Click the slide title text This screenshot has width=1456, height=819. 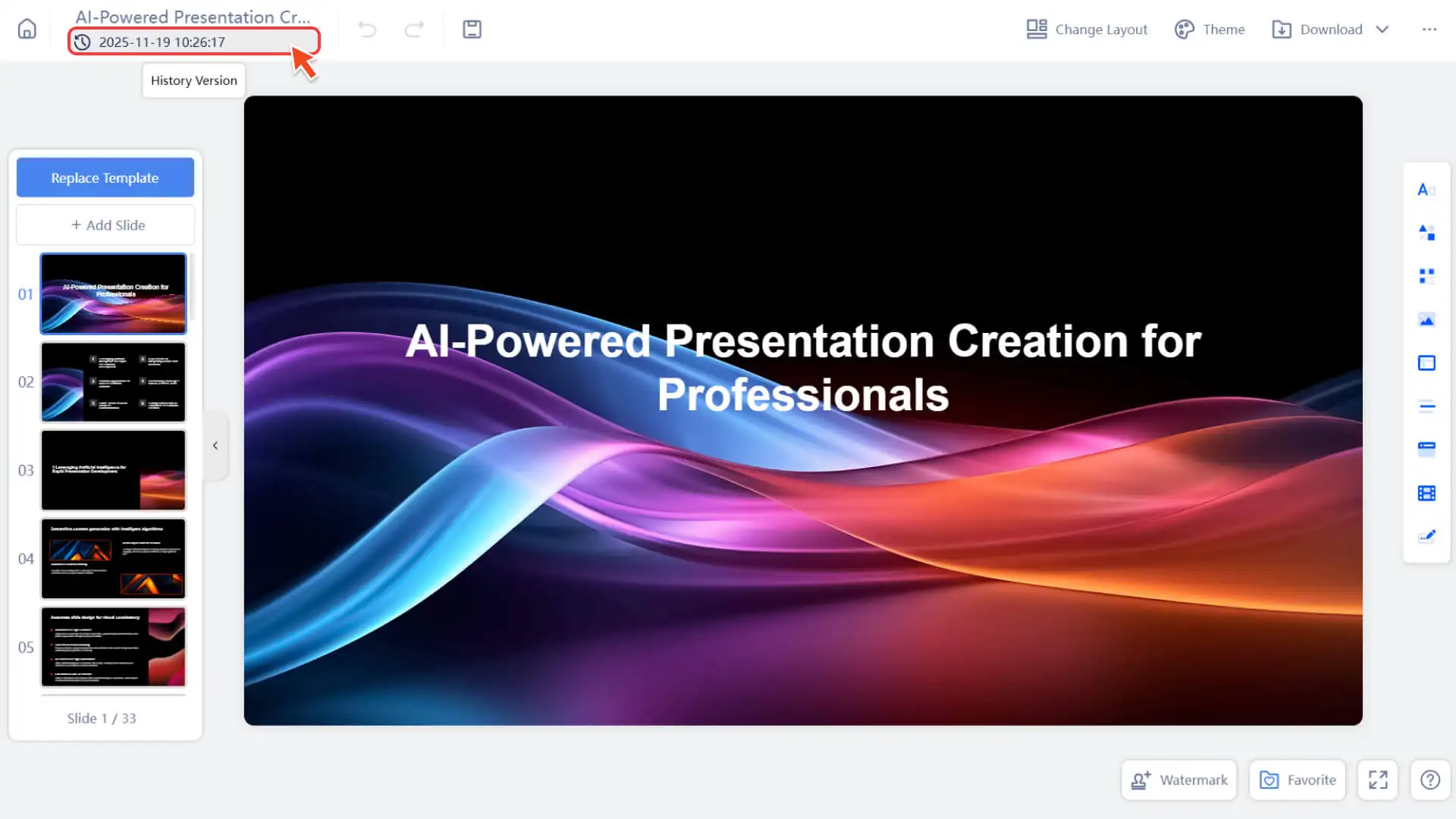803,368
